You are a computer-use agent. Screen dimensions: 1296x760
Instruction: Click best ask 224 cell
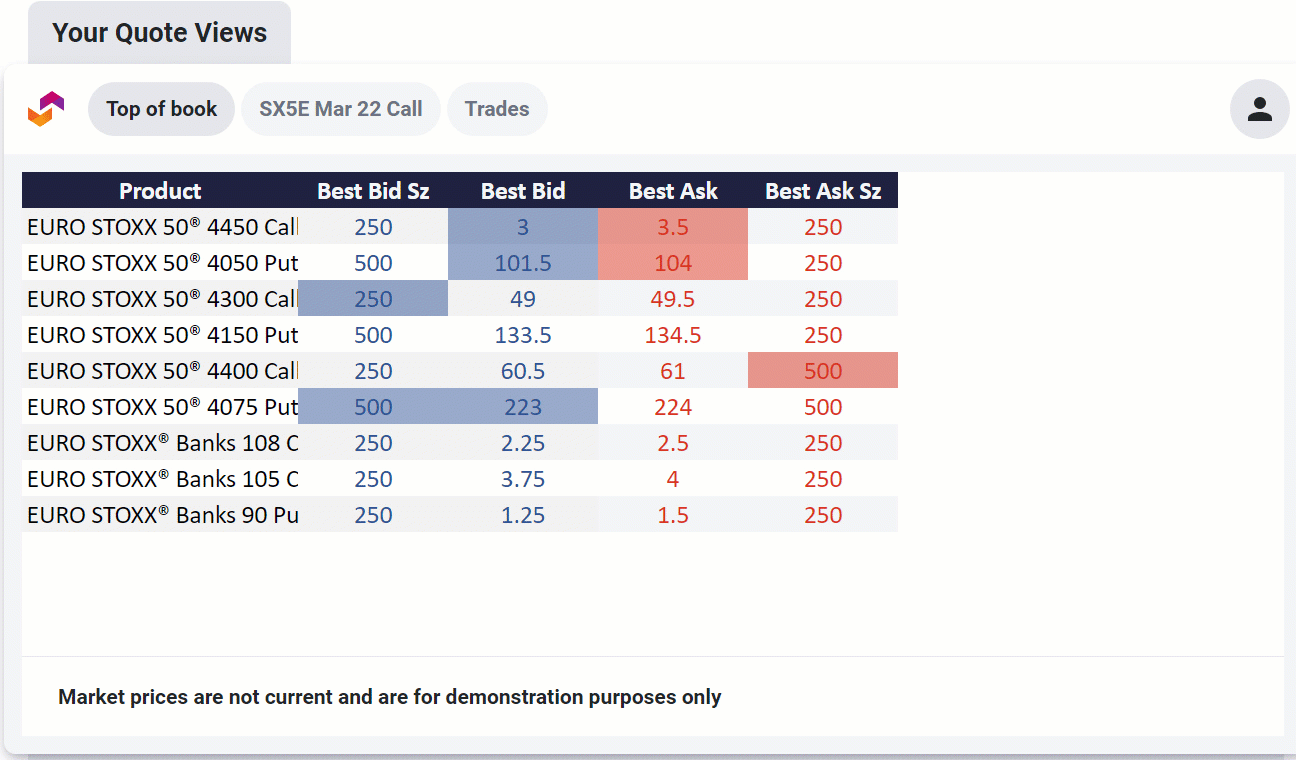point(673,407)
